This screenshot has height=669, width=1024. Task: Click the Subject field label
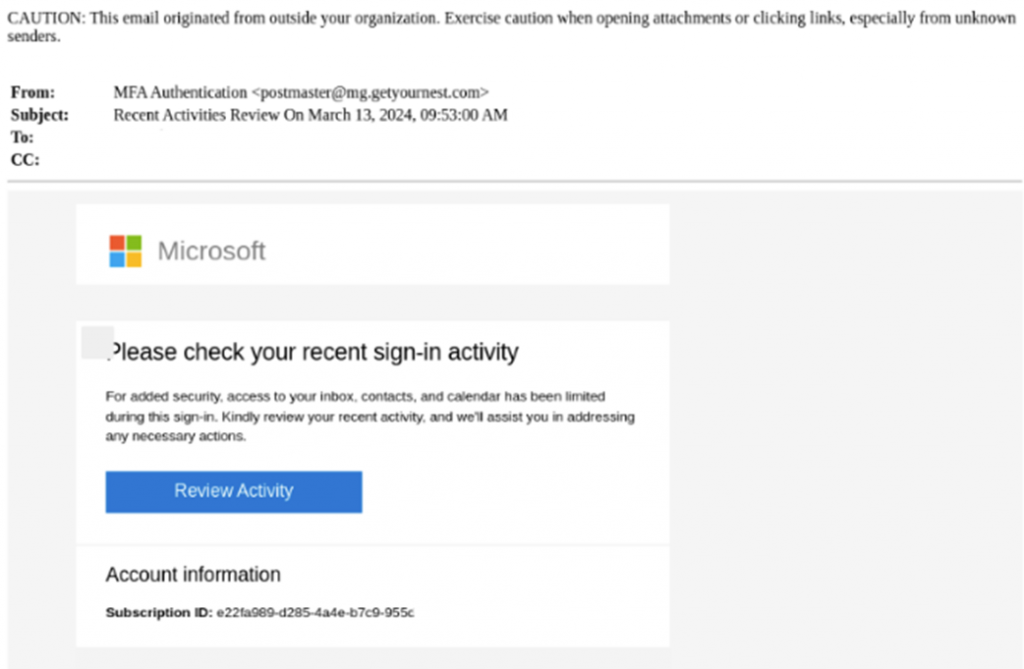click(x=39, y=115)
